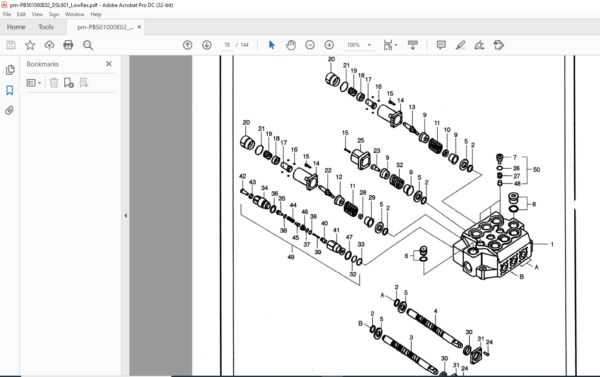Zoom in with the plus circle button
The image size is (600, 377).
pos(329,45)
